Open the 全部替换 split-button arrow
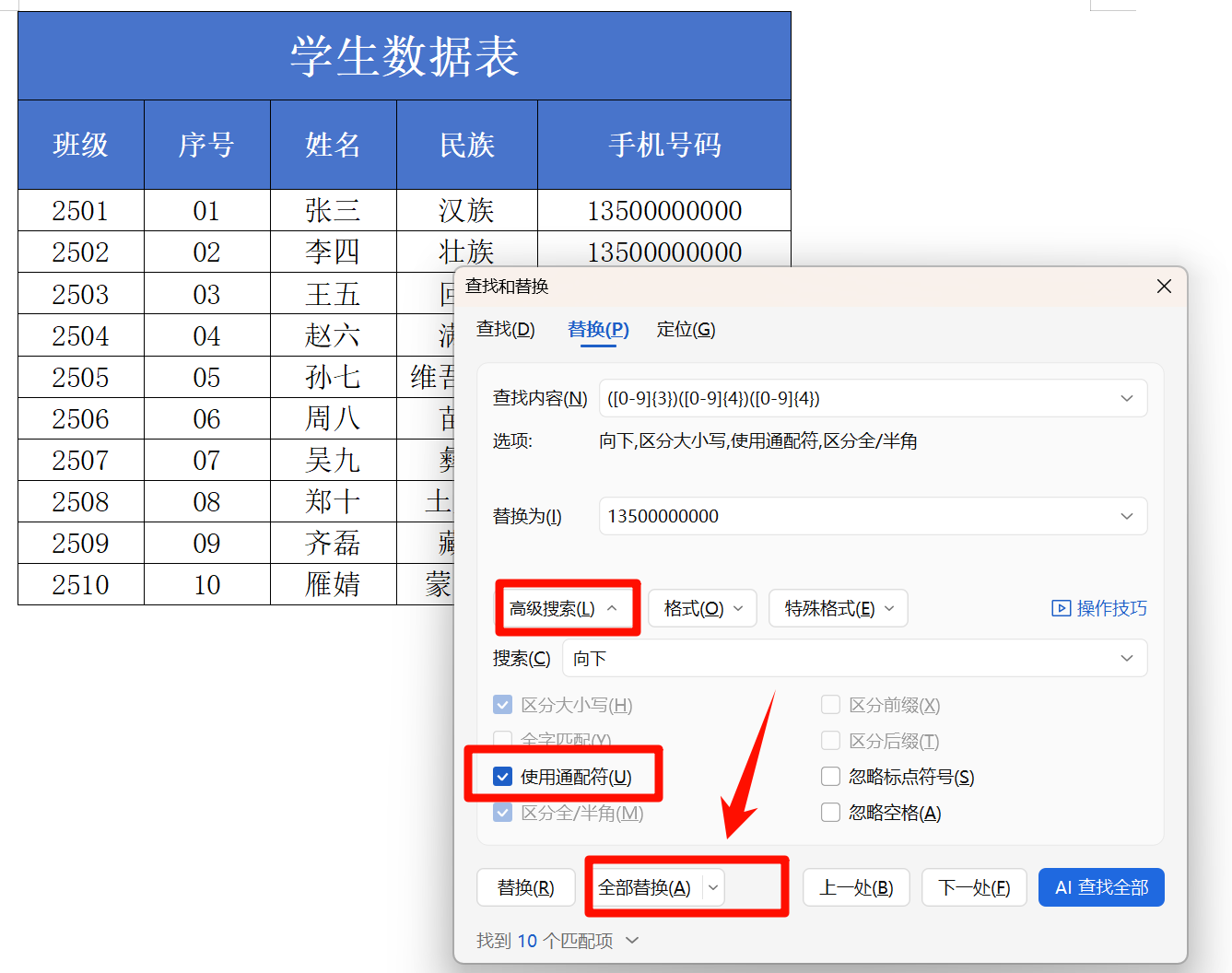This screenshot has width=1232, height=973. pyautogui.click(x=712, y=887)
